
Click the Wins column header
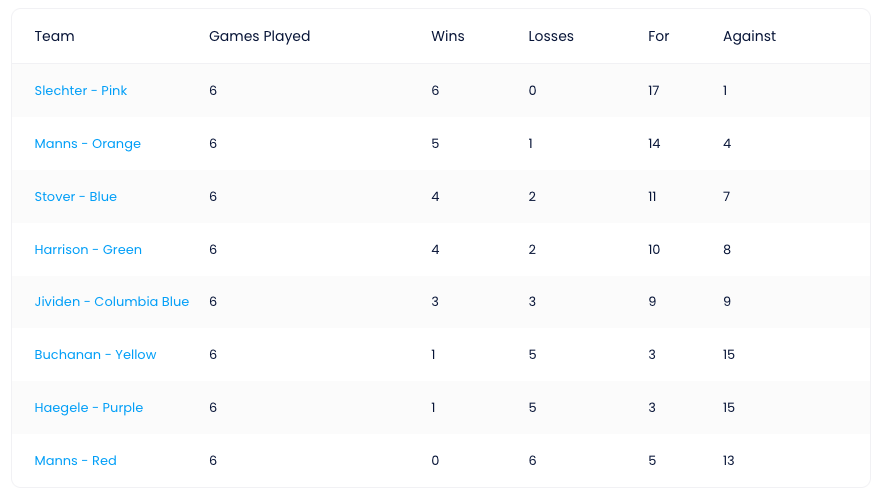click(x=448, y=36)
